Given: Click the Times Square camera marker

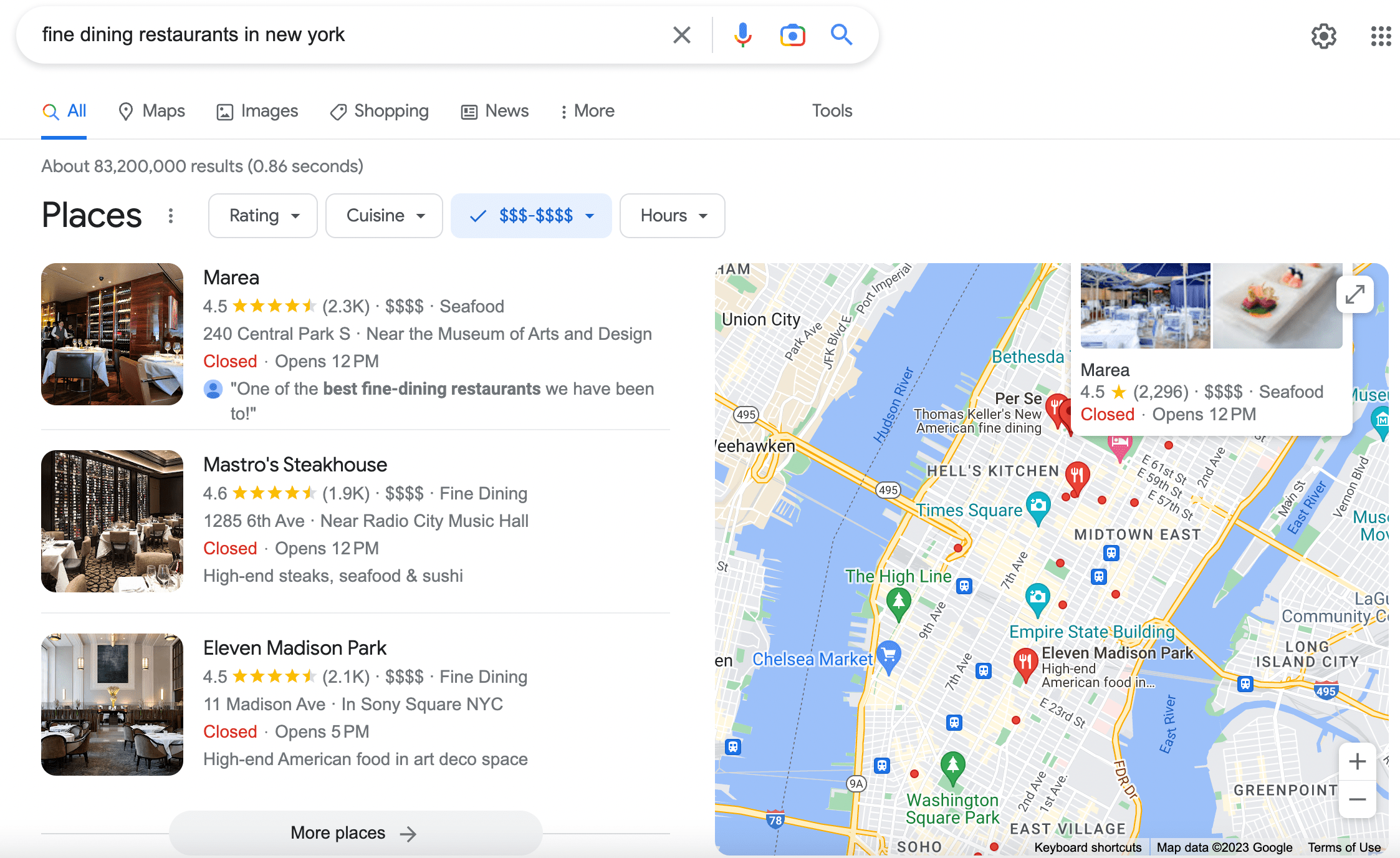Looking at the screenshot, I should pos(1038,508).
